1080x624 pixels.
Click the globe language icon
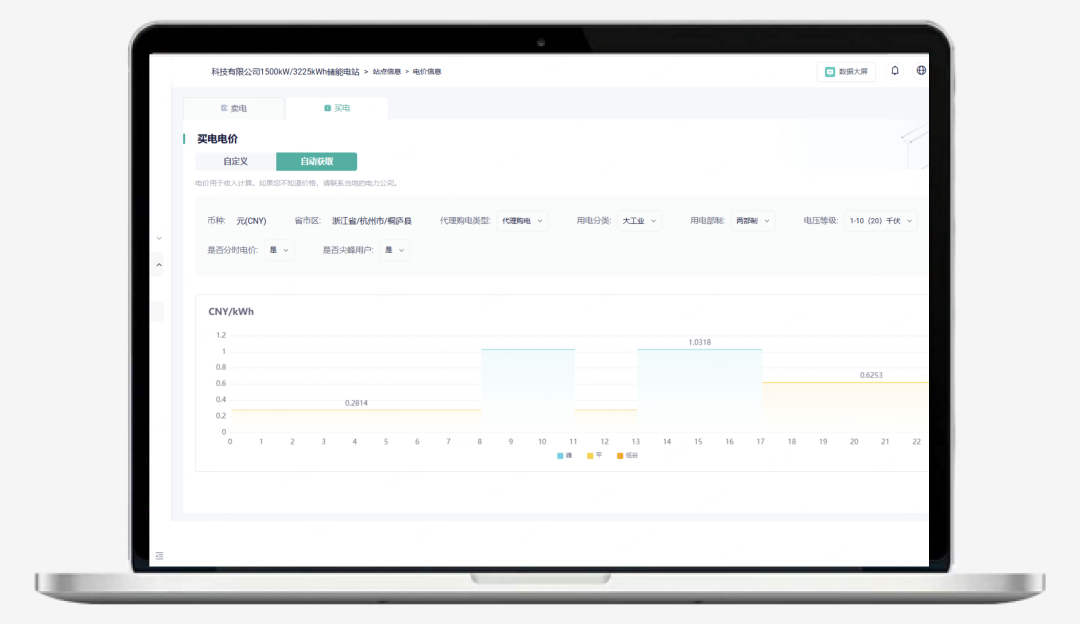pos(921,71)
